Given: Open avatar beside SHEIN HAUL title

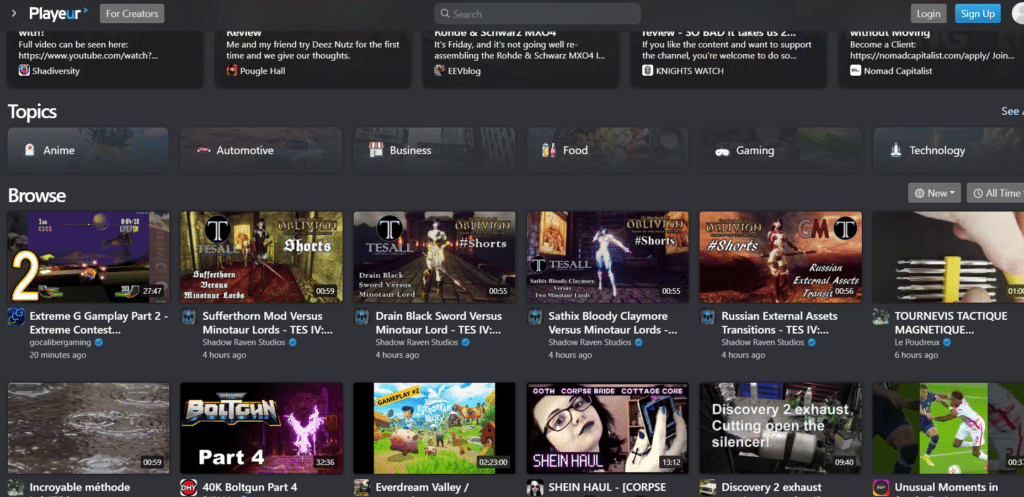Looking at the screenshot, I should tap(535, 488).
